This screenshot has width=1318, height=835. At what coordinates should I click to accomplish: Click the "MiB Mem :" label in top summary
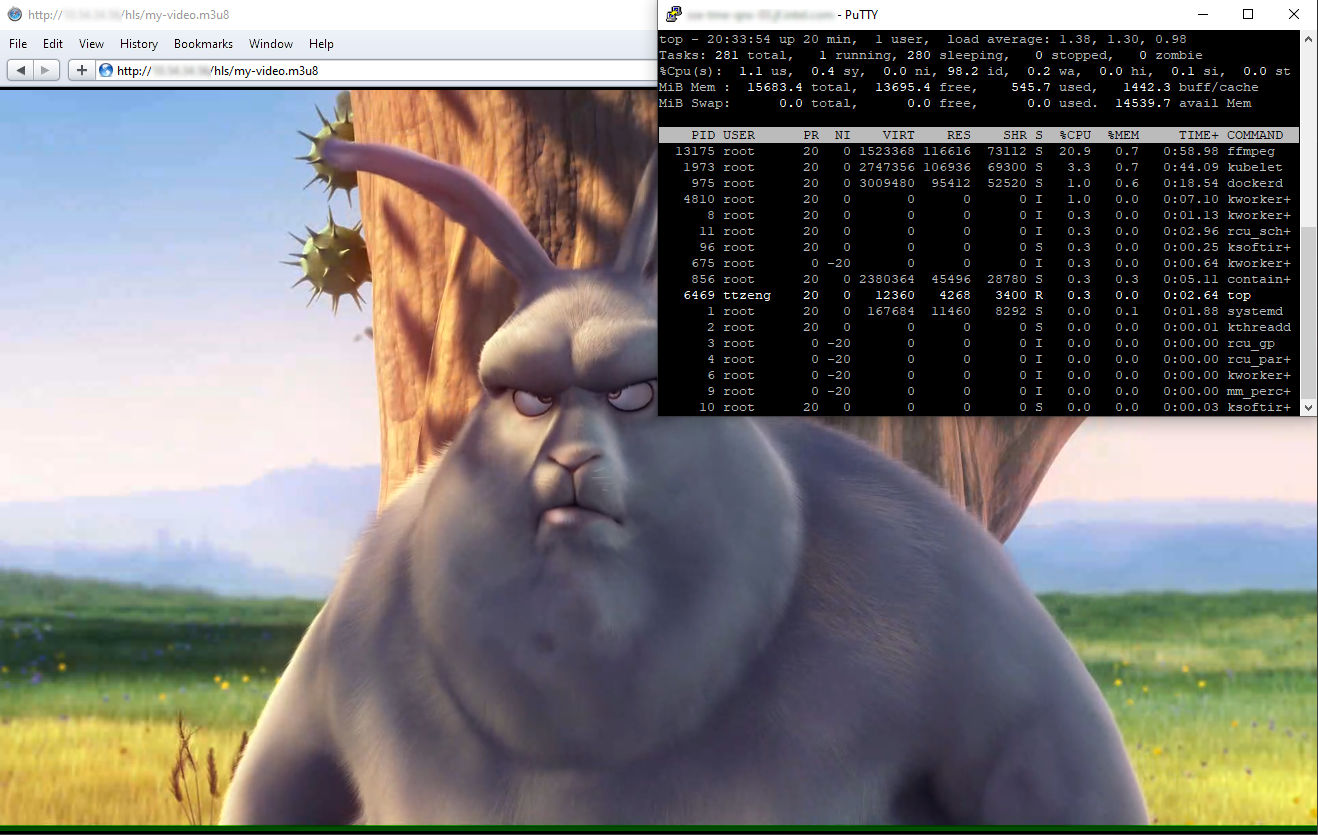(x=695, y=87)
